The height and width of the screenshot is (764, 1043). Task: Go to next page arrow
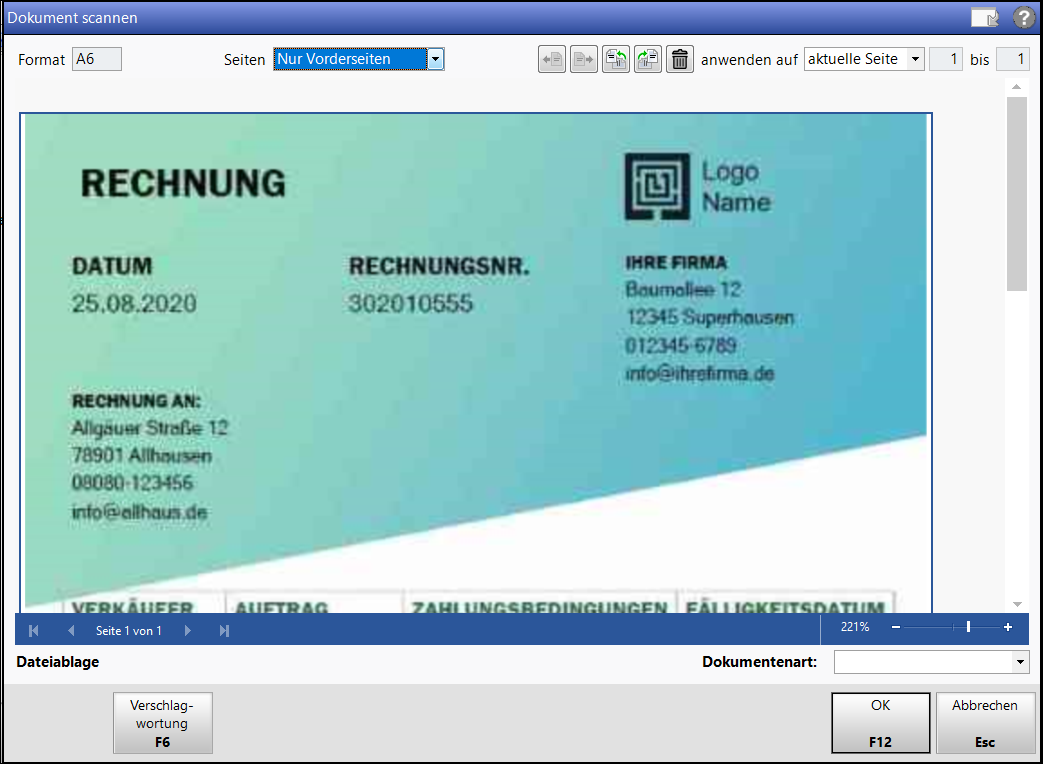pyautogui.click(x=187, y=630)
